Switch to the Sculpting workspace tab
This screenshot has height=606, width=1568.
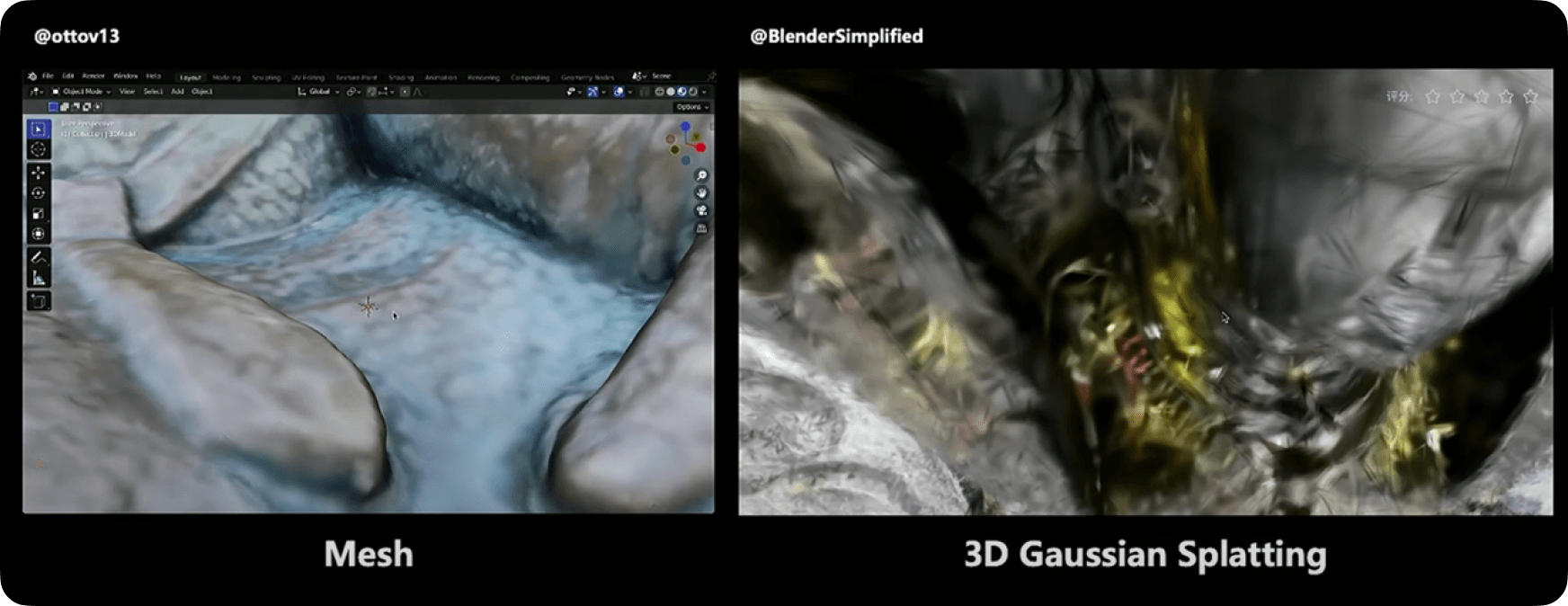(x=266, y=77)
